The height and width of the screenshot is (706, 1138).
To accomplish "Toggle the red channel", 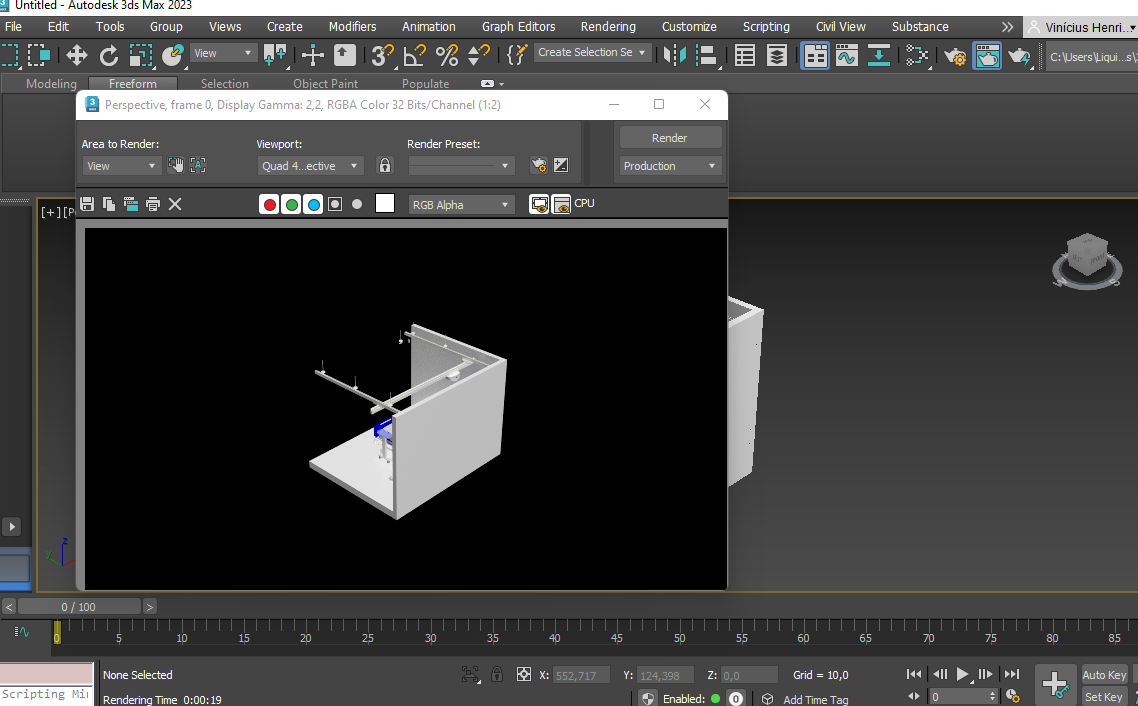I will coord(269,205).
